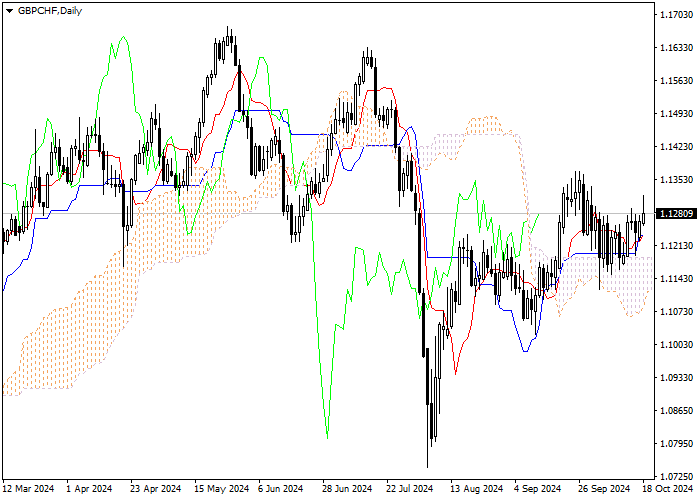The width and height of the screenshot is (700, 500).
Task: Click the 1 Apr 2024 date label
Action: pyautogui.click(x=89, y=489)
